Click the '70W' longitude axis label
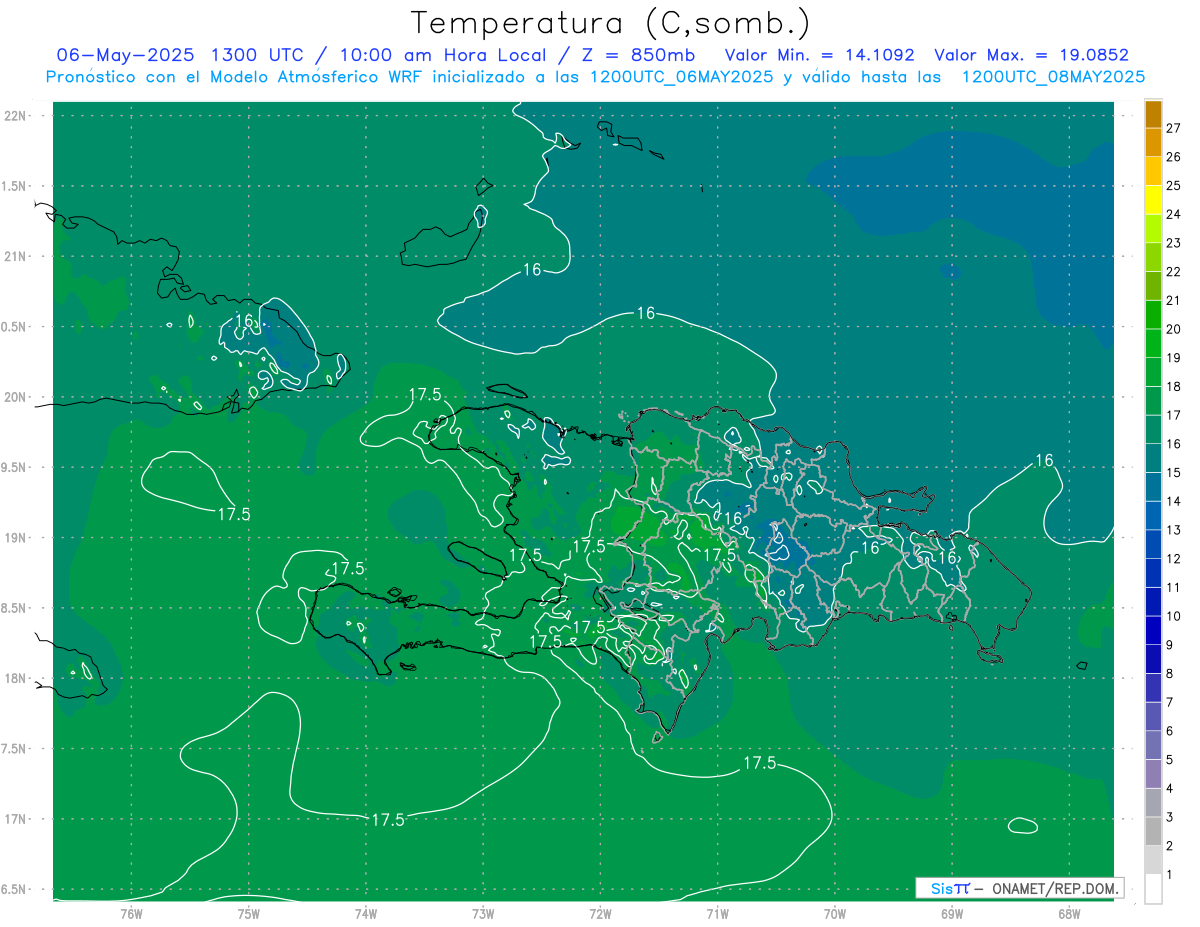Image resolution: width=1200 pixels, height=927 pixels. pos(835,914)
